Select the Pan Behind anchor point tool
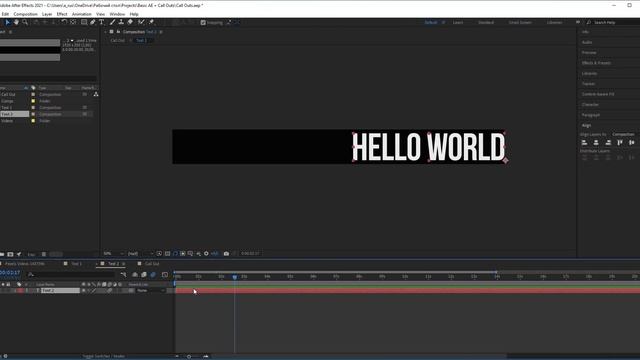The width and height of the screenshot is (640, 360). coord(73,22)
